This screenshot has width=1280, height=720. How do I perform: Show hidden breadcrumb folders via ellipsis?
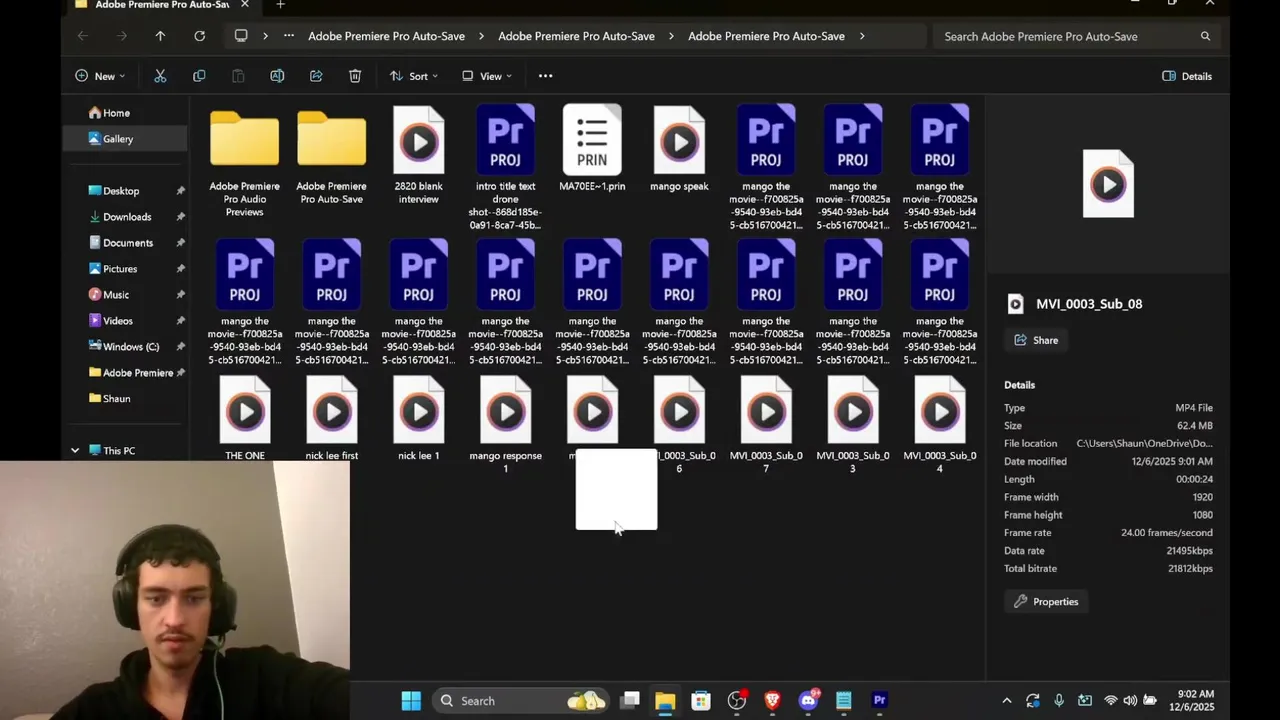click(x=289, y=36)
